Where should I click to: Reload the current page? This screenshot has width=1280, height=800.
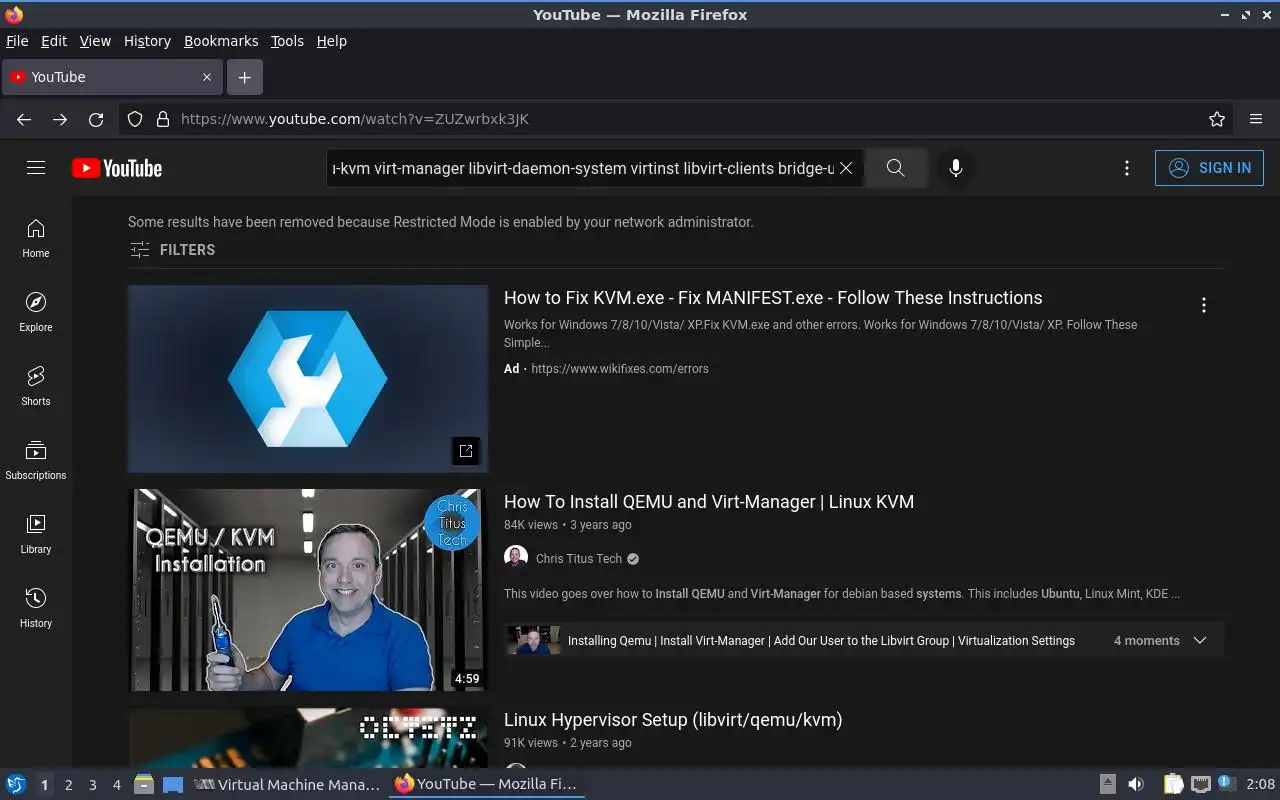pos(96,119)
